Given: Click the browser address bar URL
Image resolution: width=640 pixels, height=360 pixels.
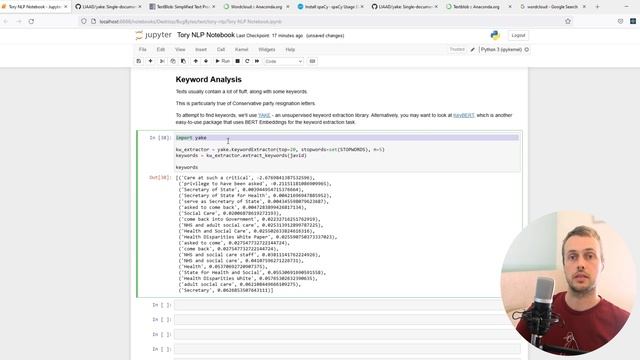Looking at the screenshot, I should [191, 22].
